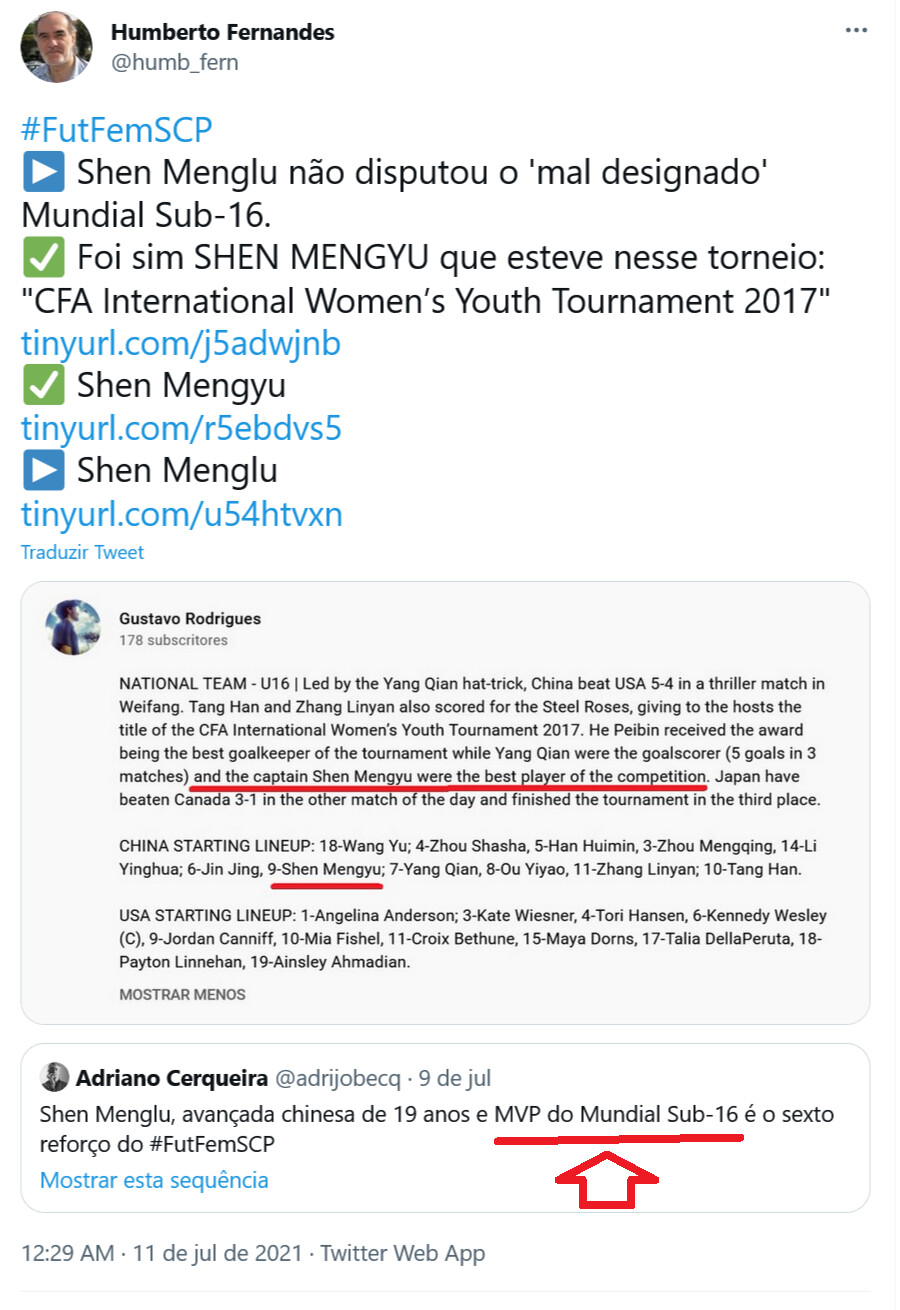Expand thread via Mostrar esta sequência
Viewport: 900px width, 1310px height.
point(154,1180)
